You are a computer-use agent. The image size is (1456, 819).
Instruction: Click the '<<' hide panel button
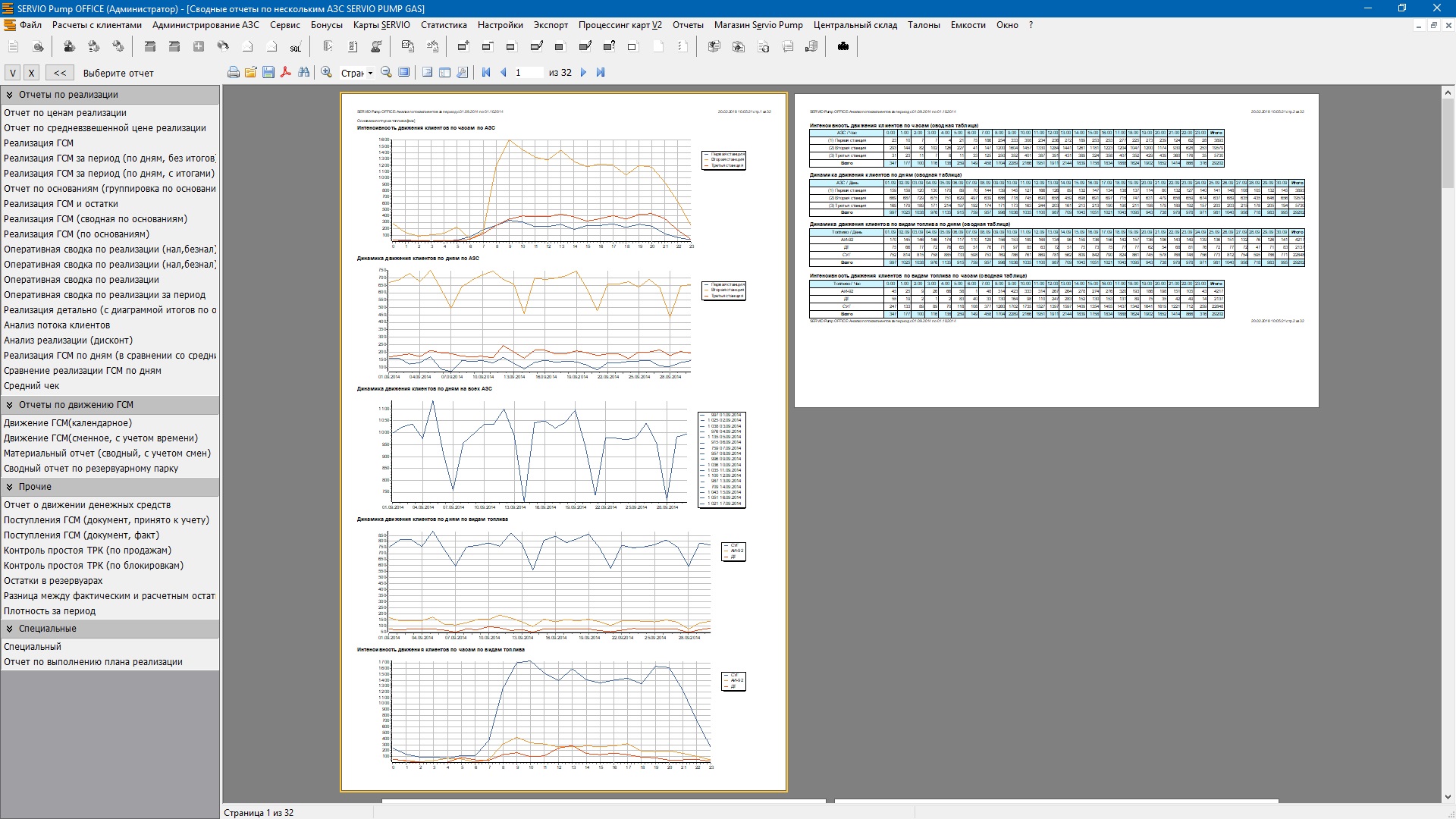click(60, 74)
